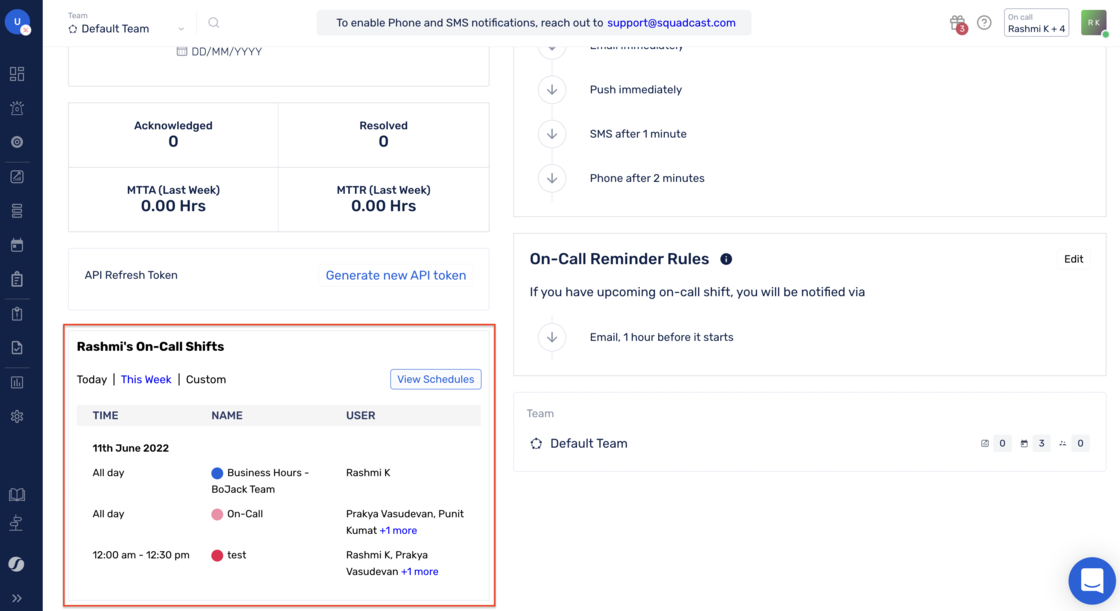
Task: Click Generate new API token
Action: 396,275
